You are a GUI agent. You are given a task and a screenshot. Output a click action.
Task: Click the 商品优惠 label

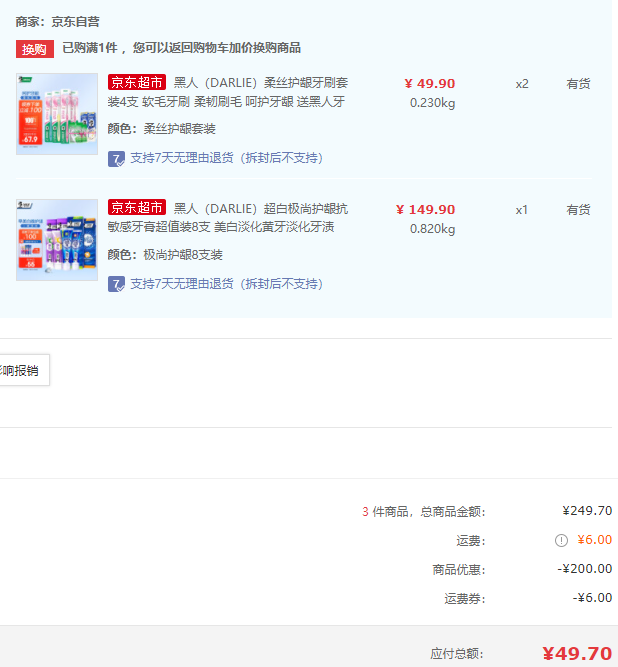coord(459,570)
